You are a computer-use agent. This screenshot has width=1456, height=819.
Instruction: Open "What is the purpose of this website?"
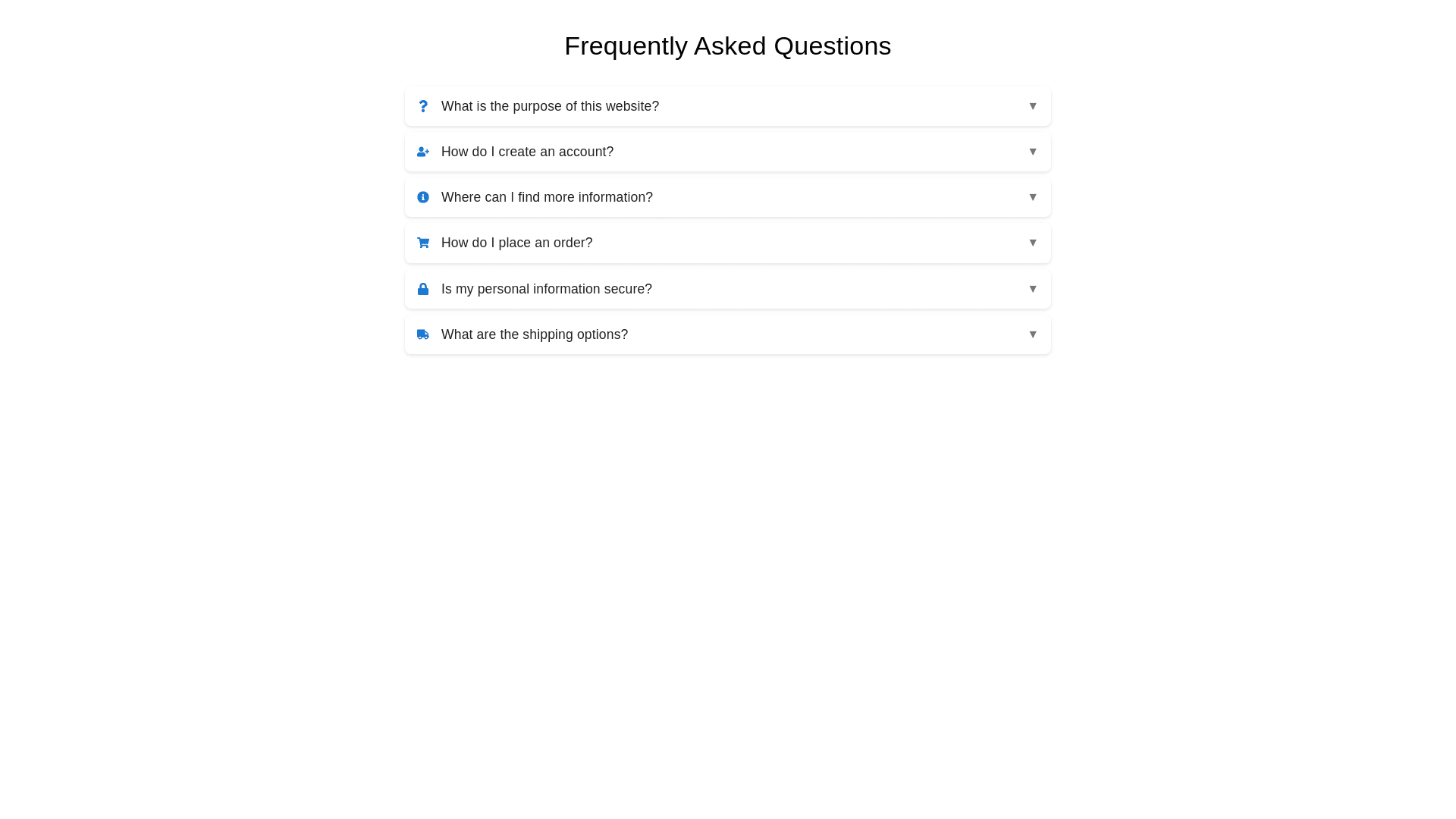coord(550,106)
